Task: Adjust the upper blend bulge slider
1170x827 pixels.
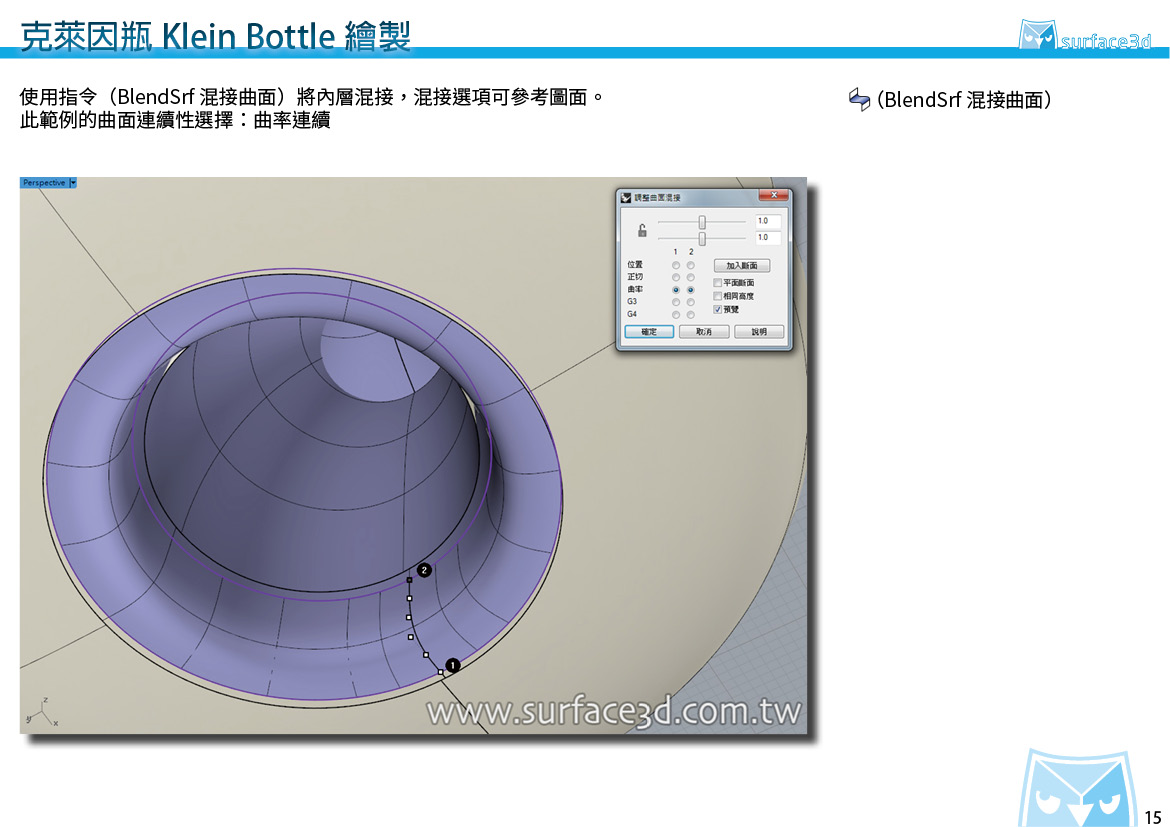Action: coord(701,222)
